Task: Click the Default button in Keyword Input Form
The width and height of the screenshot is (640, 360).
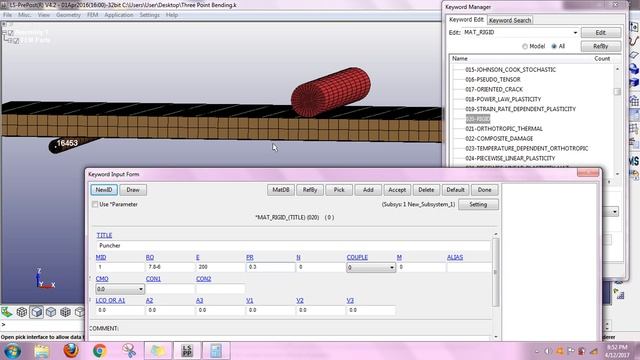Action: click(455, 190)
